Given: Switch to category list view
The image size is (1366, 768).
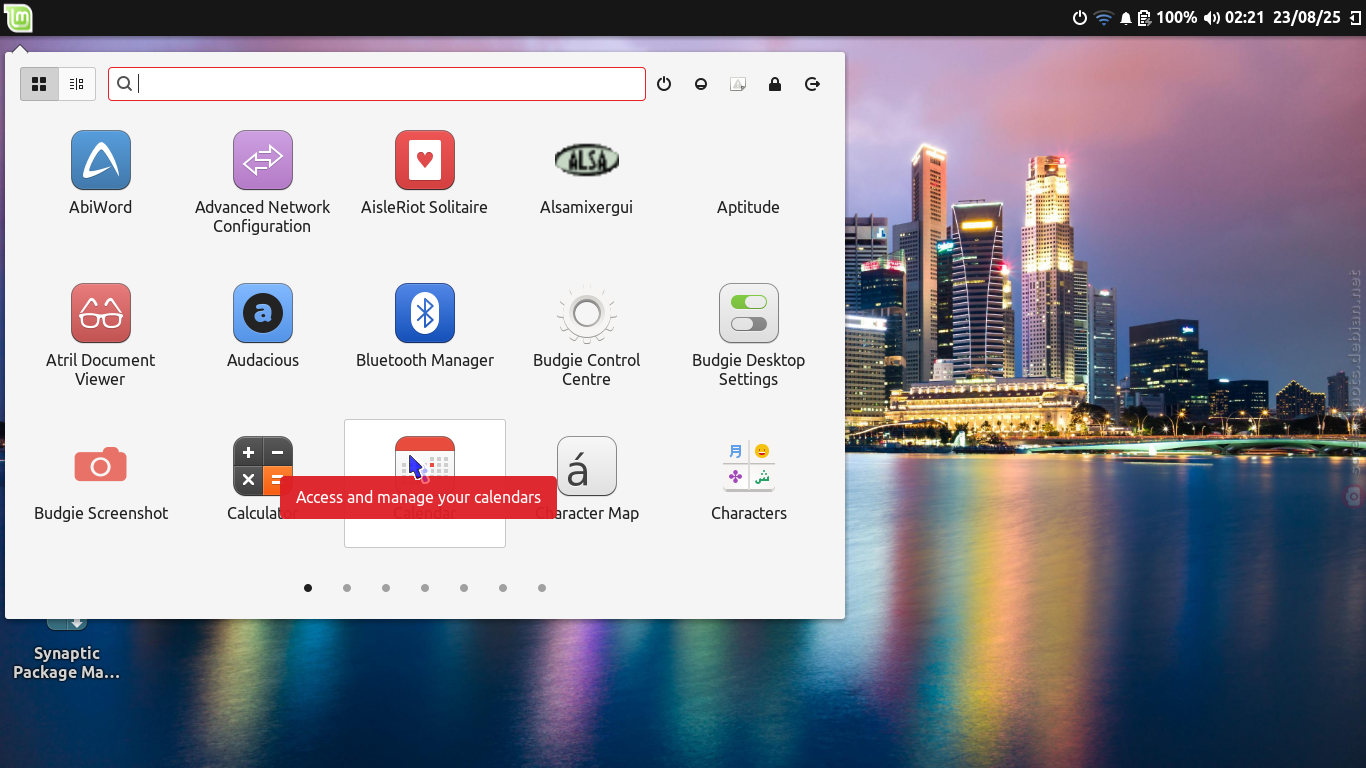Looking at the screenshot, I should point(77,84).
